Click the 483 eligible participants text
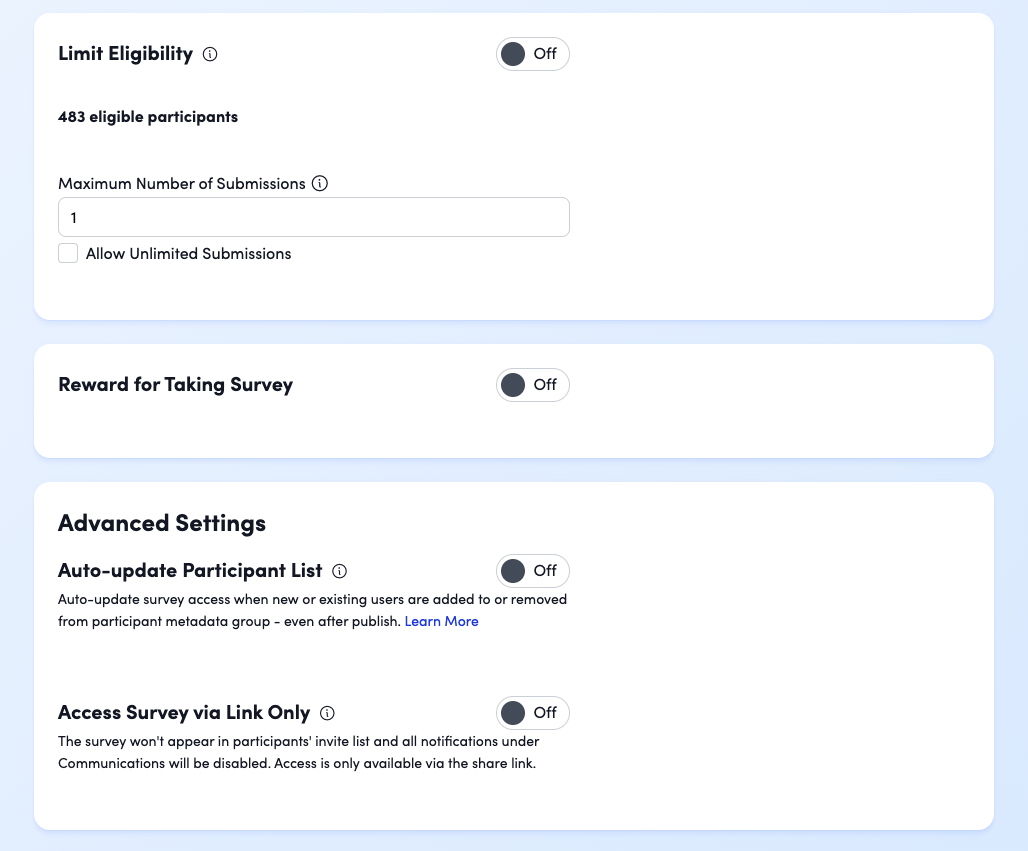This screenshot has width=1028, height=851. coord(148,117)
